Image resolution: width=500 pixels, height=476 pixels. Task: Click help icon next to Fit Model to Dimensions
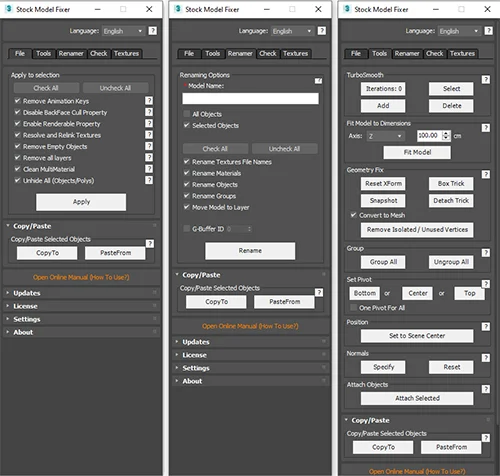486,128
